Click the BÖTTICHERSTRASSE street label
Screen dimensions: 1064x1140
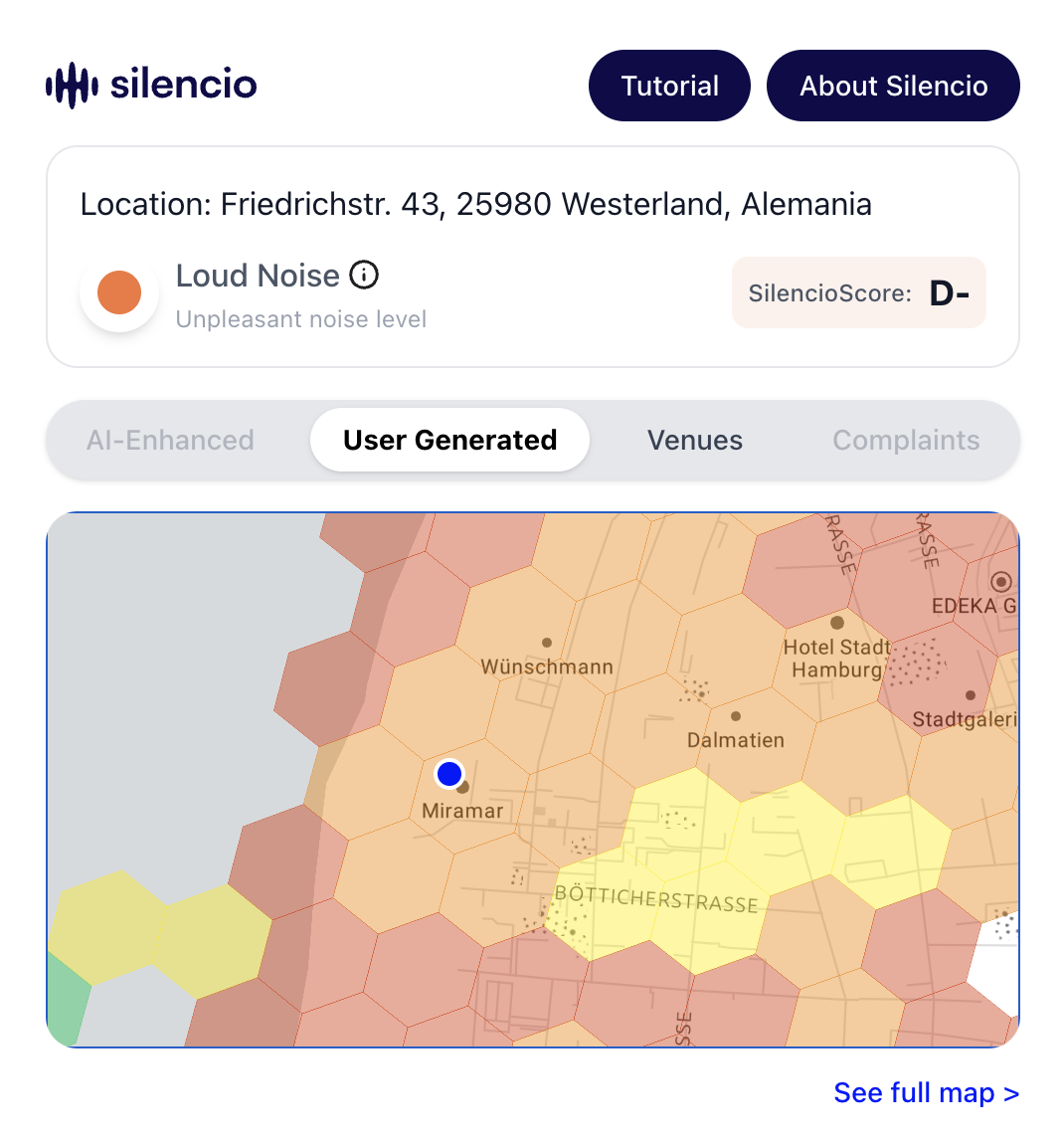656,899
